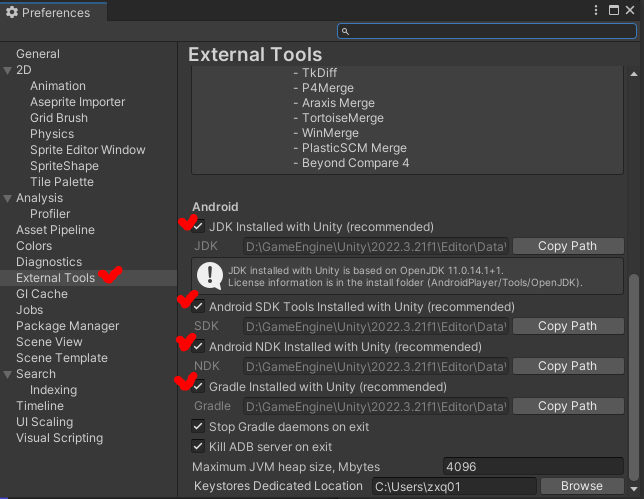Edit Keystores Dedicated Location path field
644x499 pixels.
point(454,486)
